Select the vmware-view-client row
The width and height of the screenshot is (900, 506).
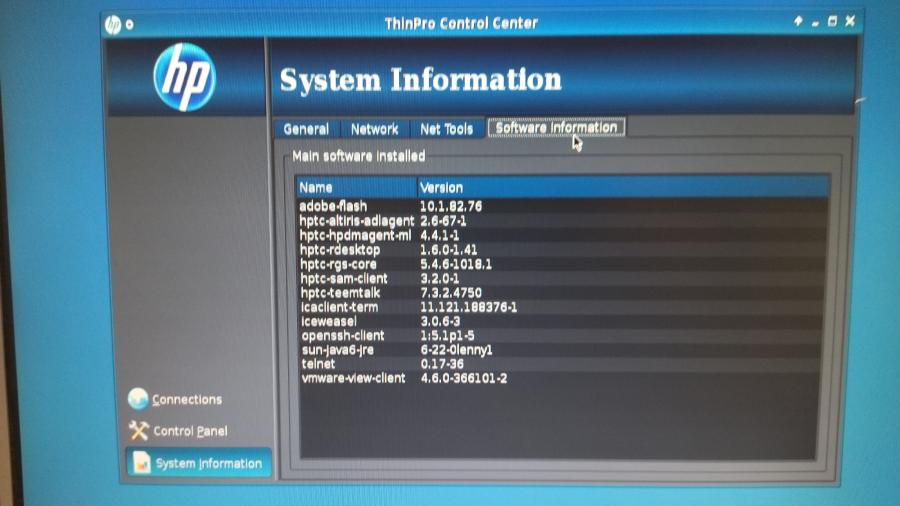pyautogui.click(x=562, y=378)
